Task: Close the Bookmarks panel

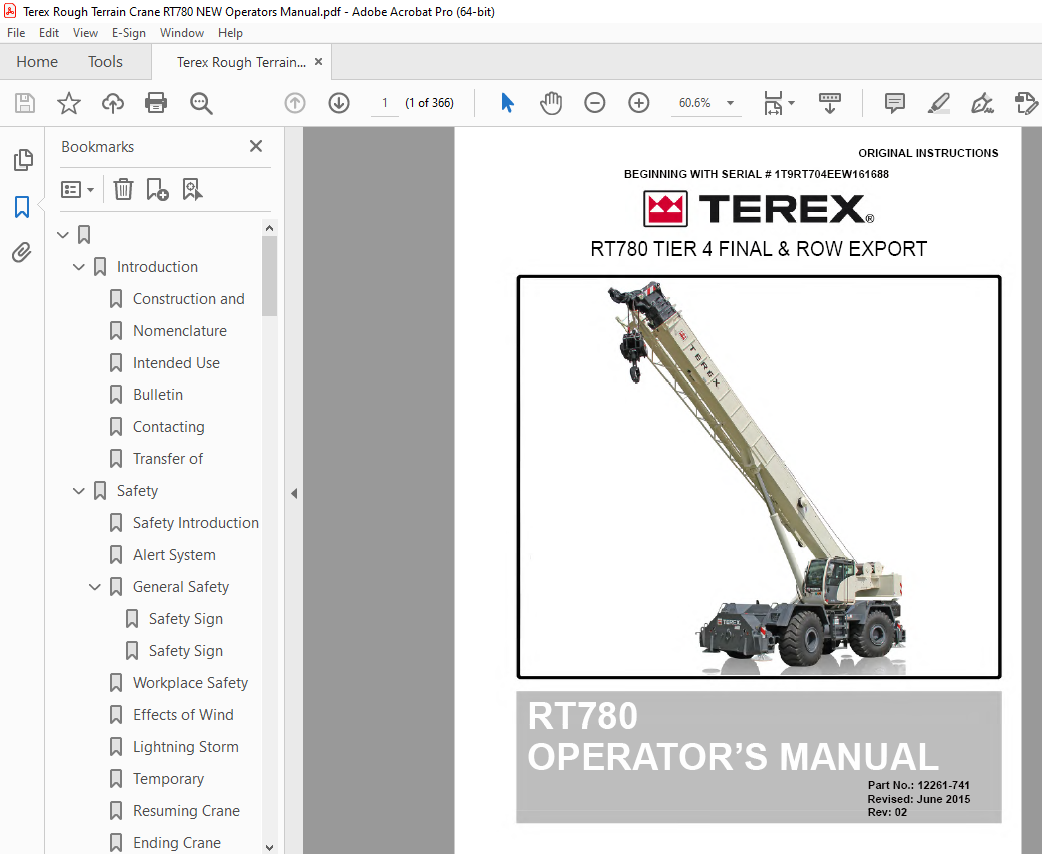Action: [x=256, y=146]
